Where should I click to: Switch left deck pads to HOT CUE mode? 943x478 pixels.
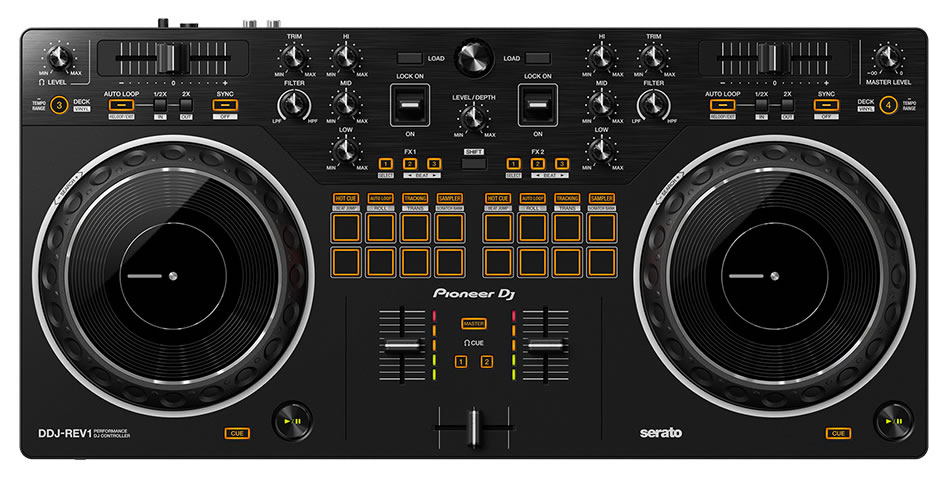click(346, 198)
